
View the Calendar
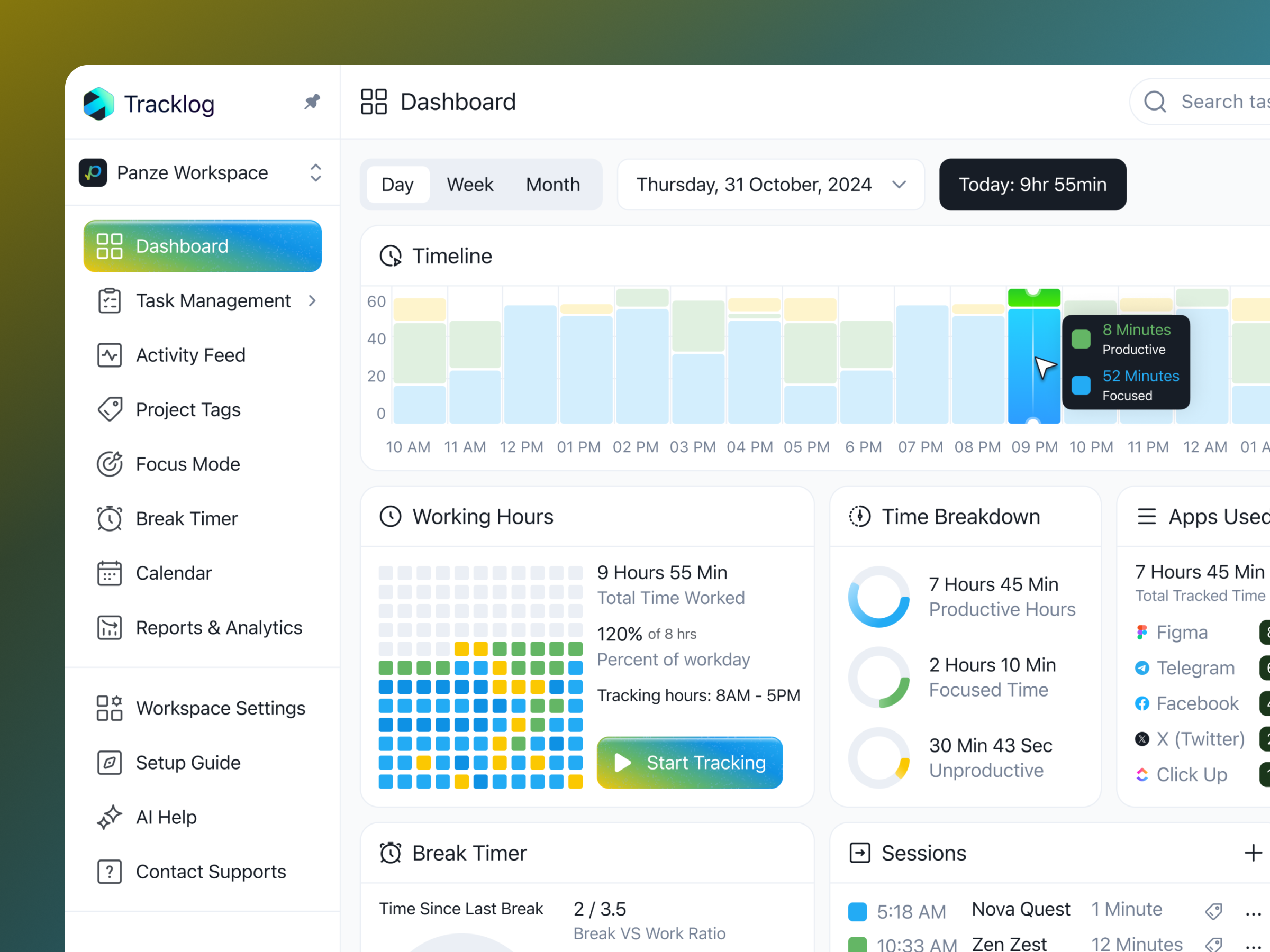(x=174, y=572)
